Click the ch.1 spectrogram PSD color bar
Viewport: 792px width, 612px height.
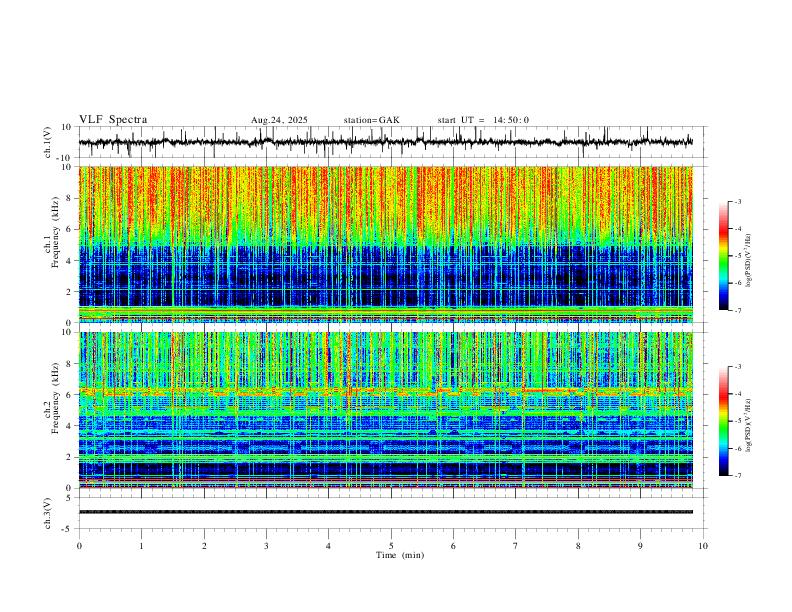[723, 256]
